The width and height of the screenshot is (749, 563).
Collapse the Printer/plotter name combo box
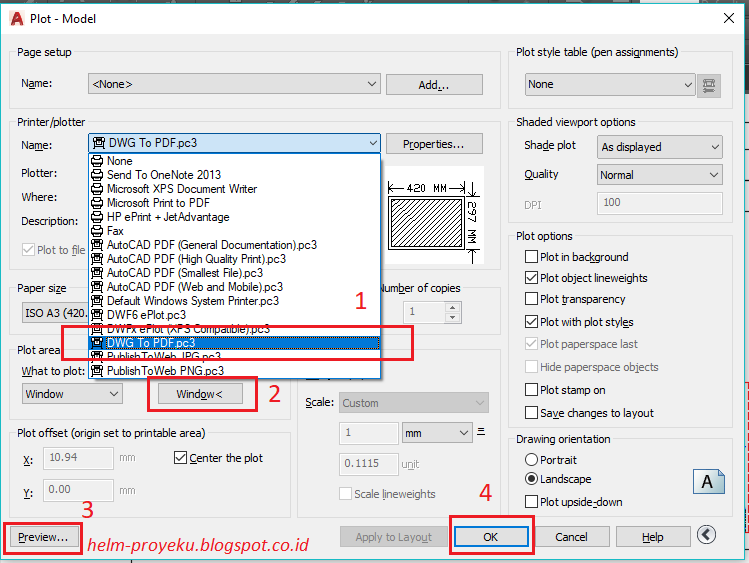234,143
